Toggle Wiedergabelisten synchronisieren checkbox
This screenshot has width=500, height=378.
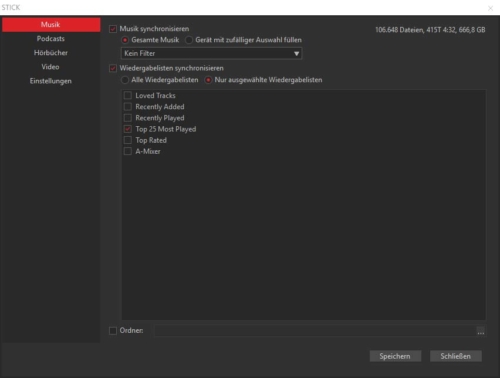[113, 68]
